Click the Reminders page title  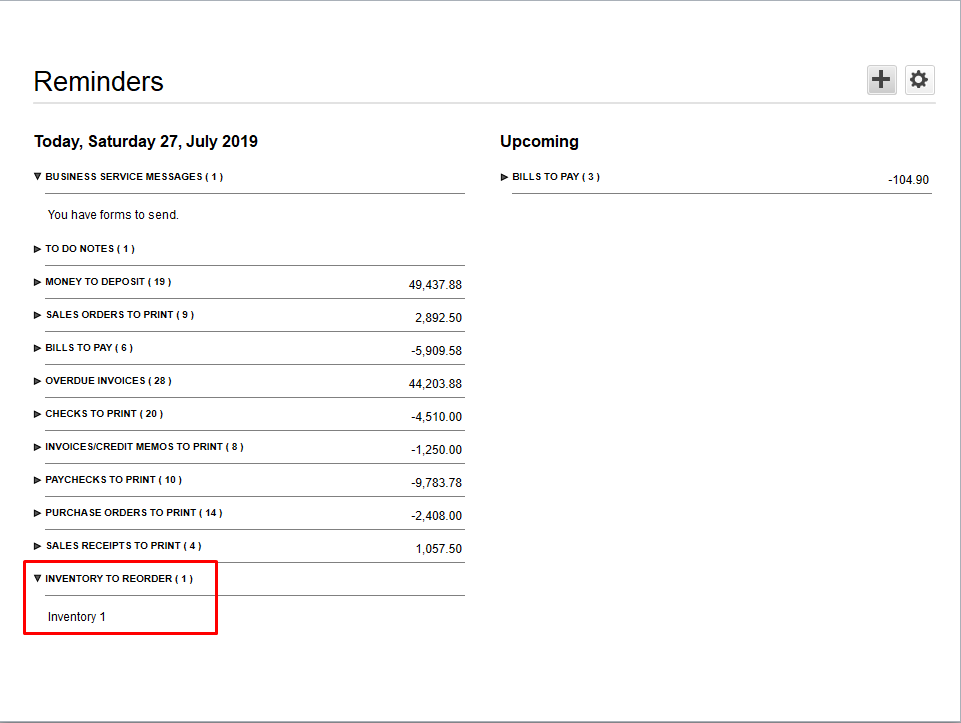pos(98,82)
